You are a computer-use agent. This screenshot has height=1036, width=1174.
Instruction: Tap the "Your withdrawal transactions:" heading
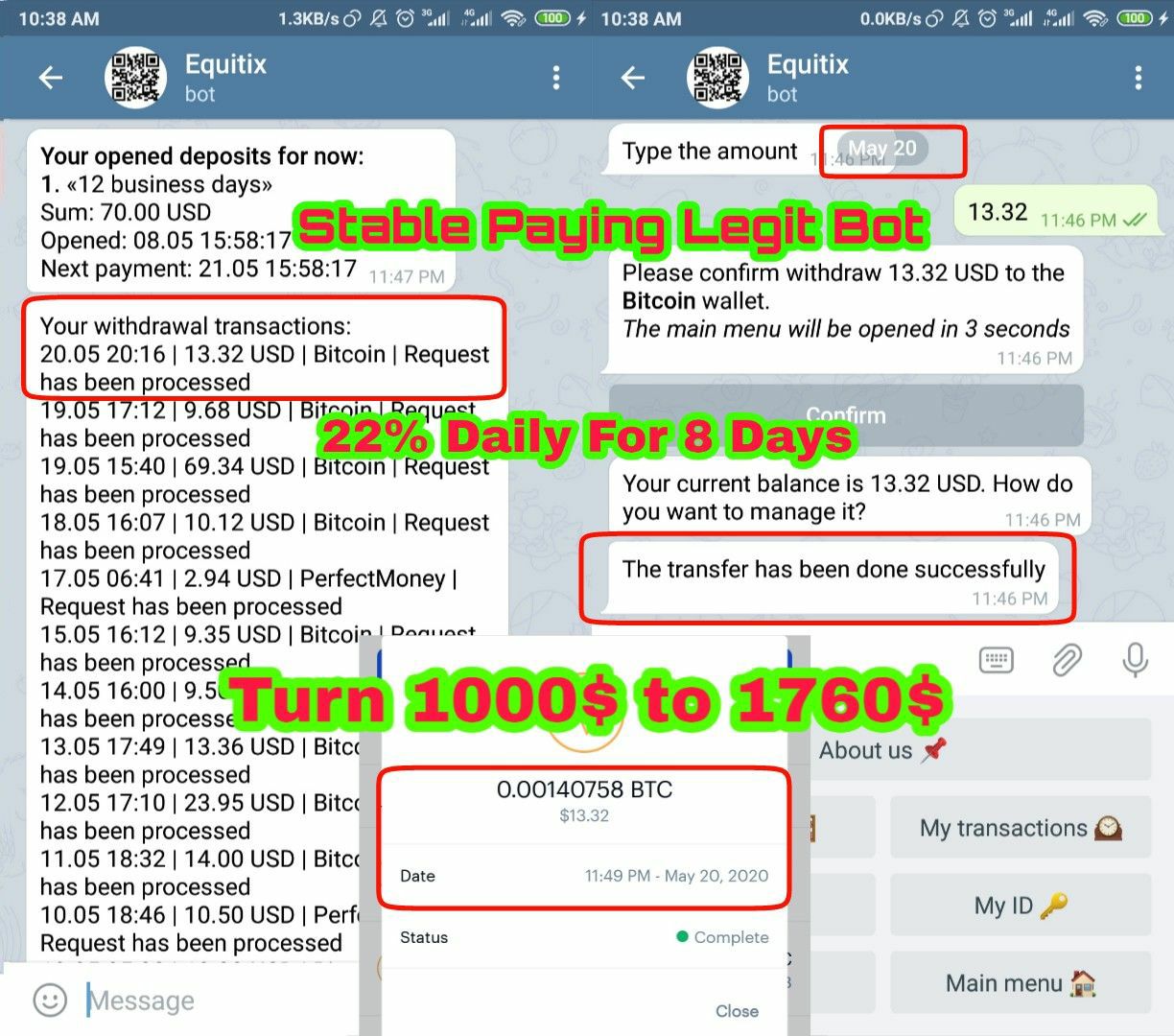(196, 326)
